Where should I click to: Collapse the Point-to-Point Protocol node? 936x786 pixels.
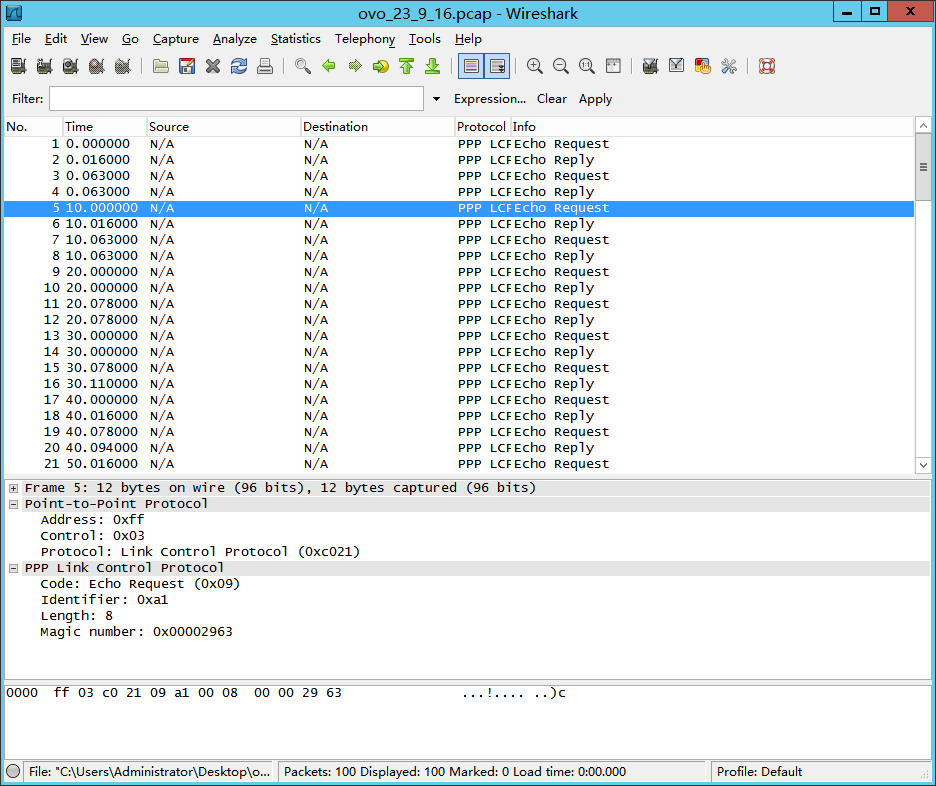click(13, 504)
